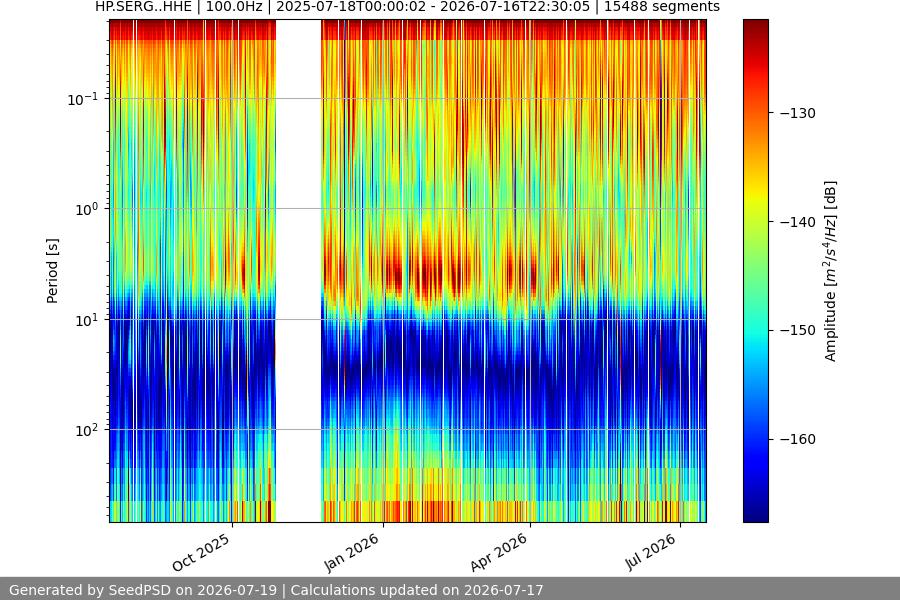The image size is (900, 600).
Task: Click the white data gap in the spectrogram
Action: point(298,271)
